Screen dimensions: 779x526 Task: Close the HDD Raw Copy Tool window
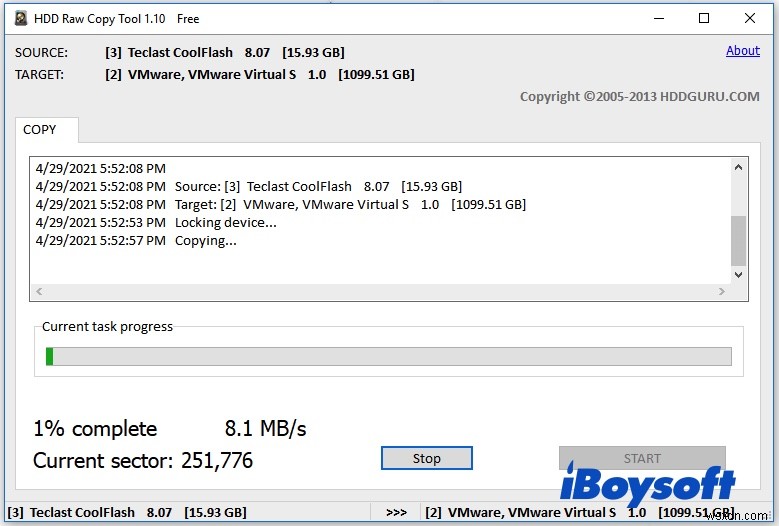pyautogui.click(x=750, y=19)
